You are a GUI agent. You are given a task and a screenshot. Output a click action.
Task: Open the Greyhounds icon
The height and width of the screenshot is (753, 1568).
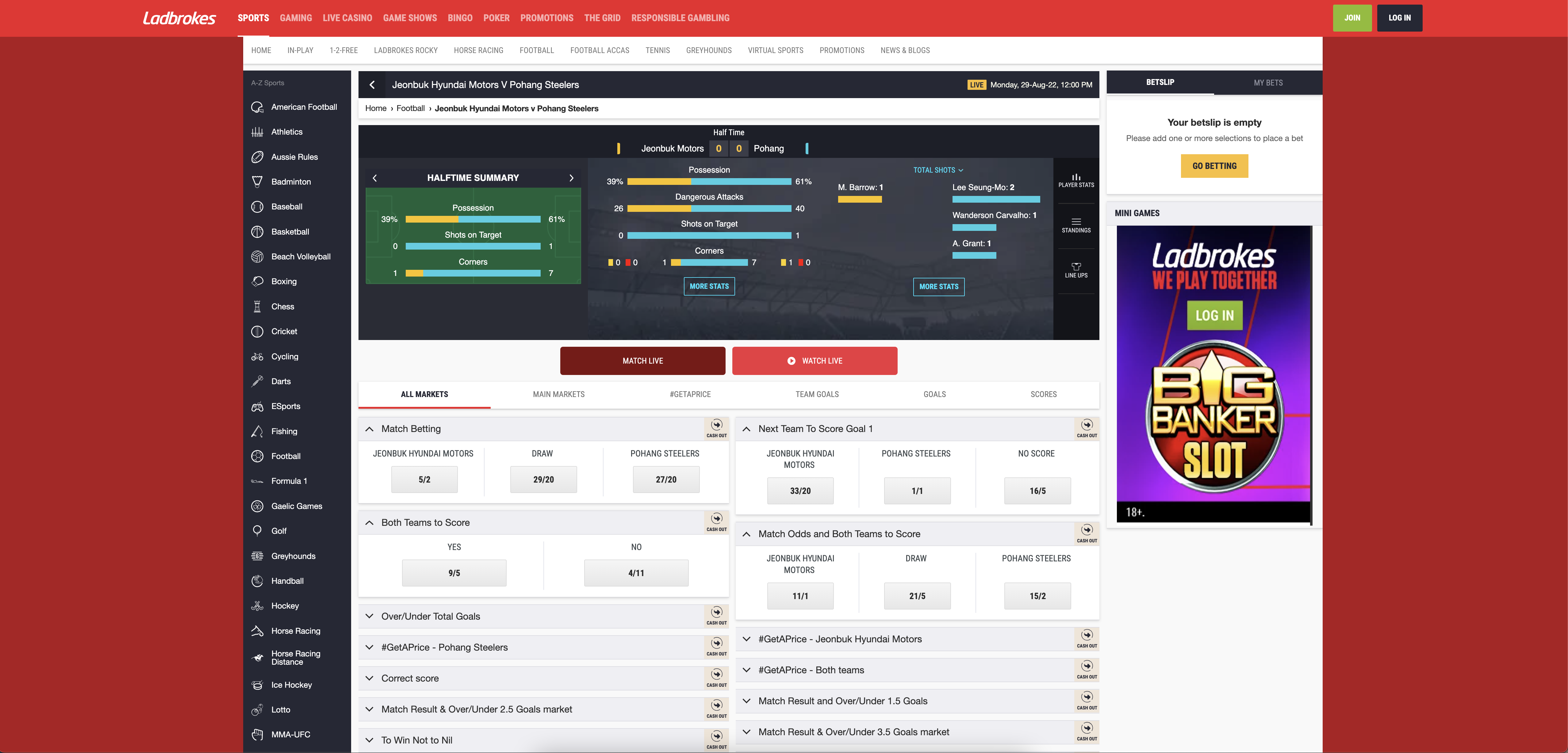(258, 556)
